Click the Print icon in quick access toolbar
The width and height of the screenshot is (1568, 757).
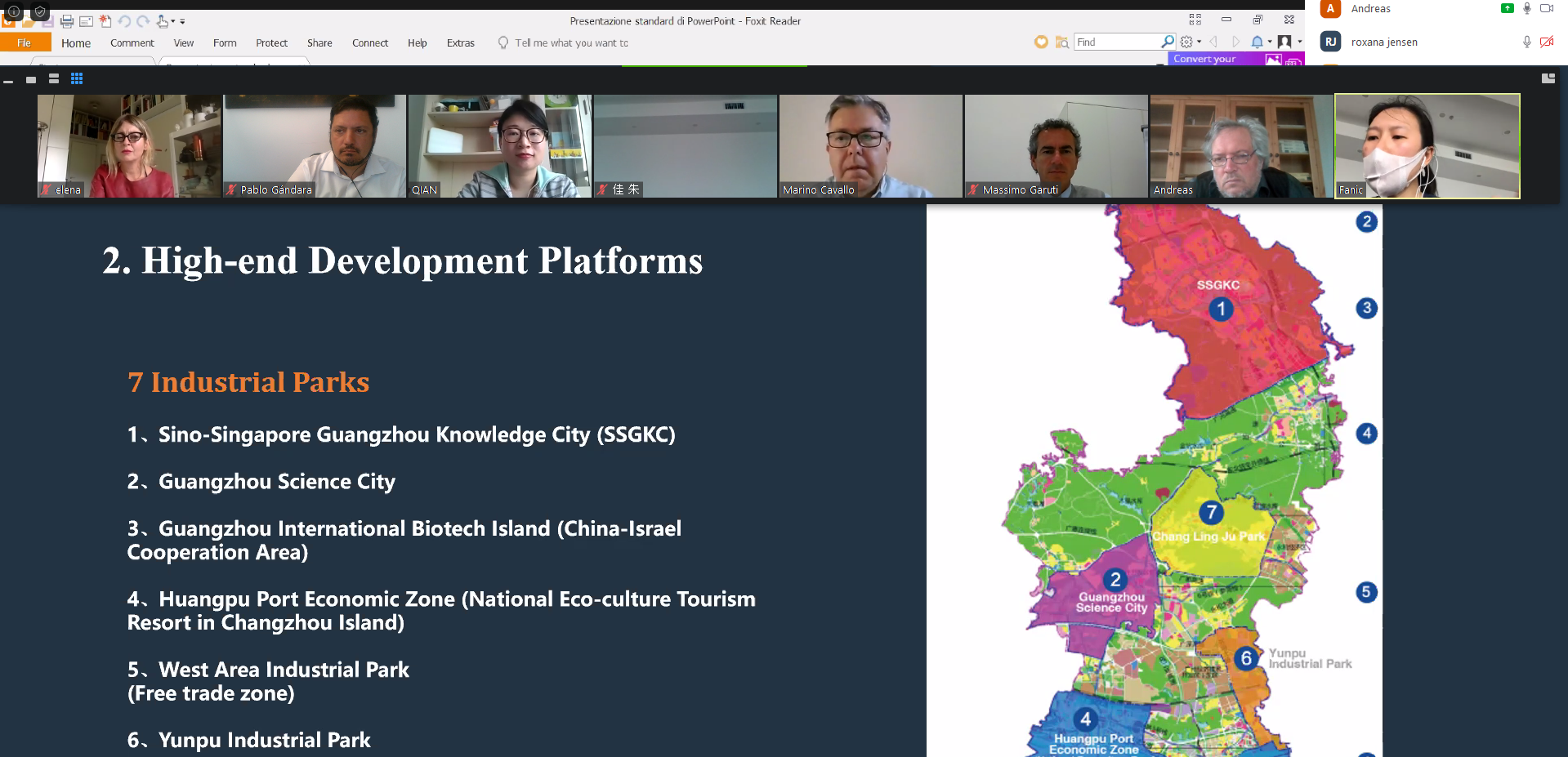coord(67,21)
